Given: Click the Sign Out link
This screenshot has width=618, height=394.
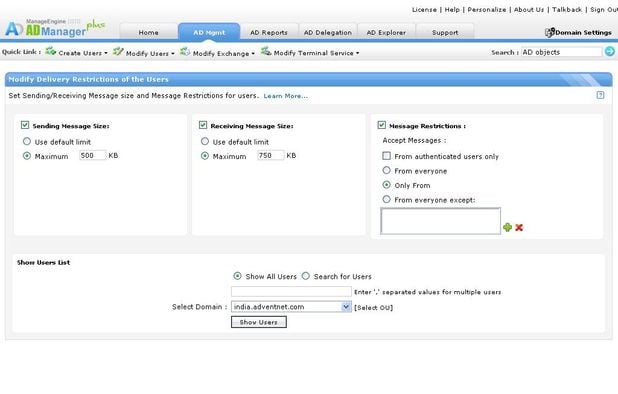Looking at the screenshot, I should click(604, 9).
